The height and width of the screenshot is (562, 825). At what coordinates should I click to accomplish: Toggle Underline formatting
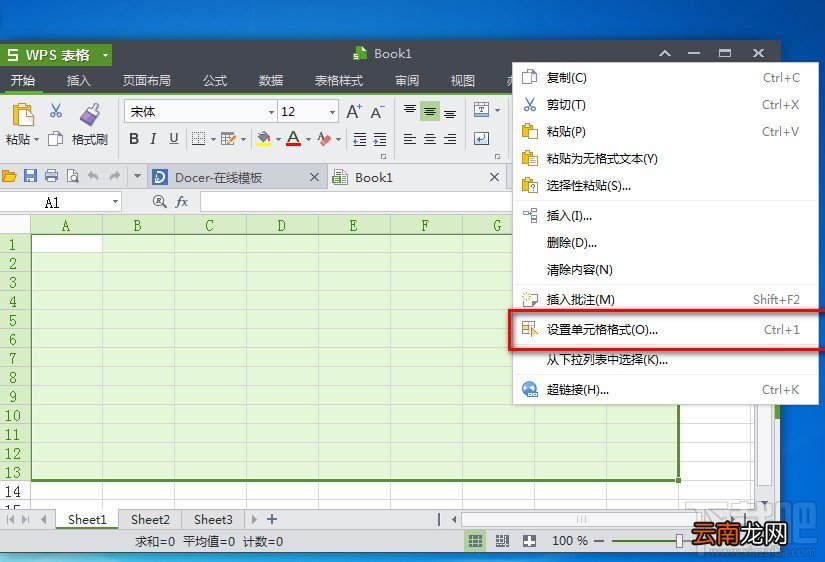pyautogui.click(x=174, y=139)
